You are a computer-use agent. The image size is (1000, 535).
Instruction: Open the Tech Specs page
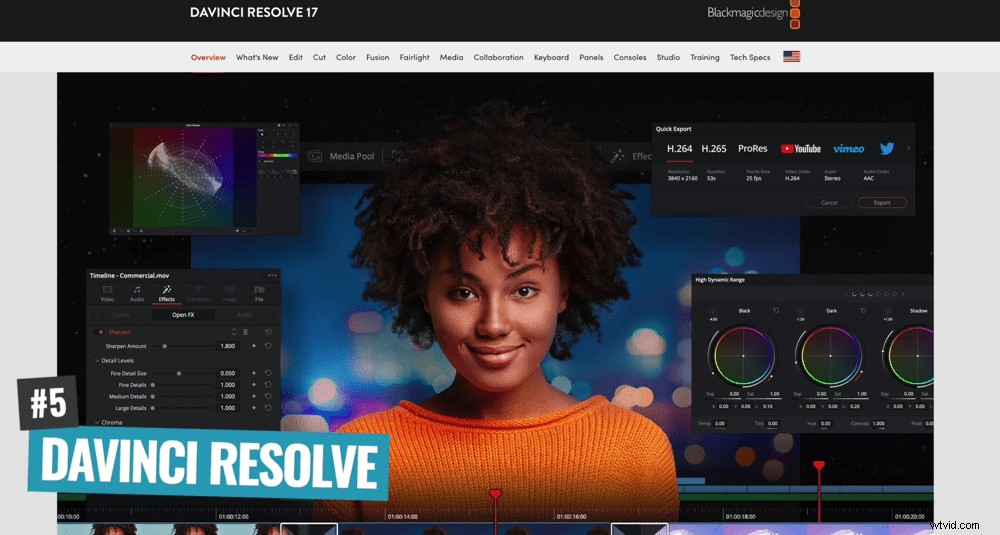click(750, 57)
